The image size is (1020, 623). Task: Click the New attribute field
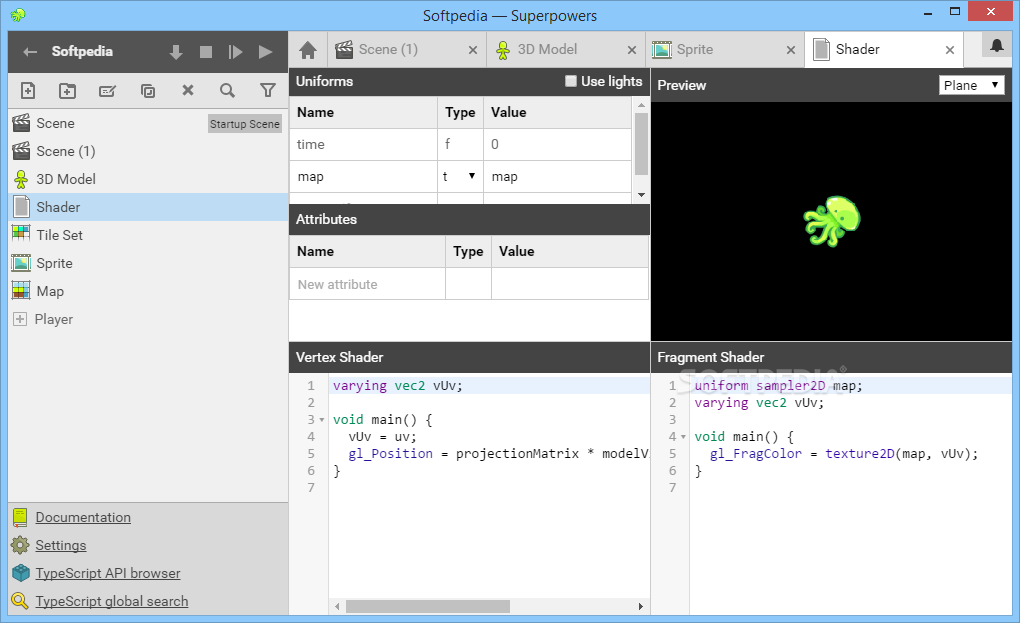(x=368, y=284)
